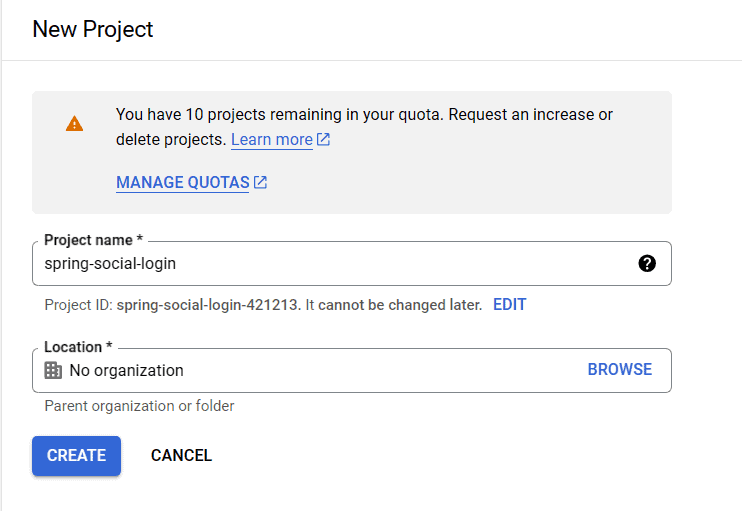Viewport: 742px width, 511px height.
Task: Click the orange warning triangle icon
Action: point(74,124)
